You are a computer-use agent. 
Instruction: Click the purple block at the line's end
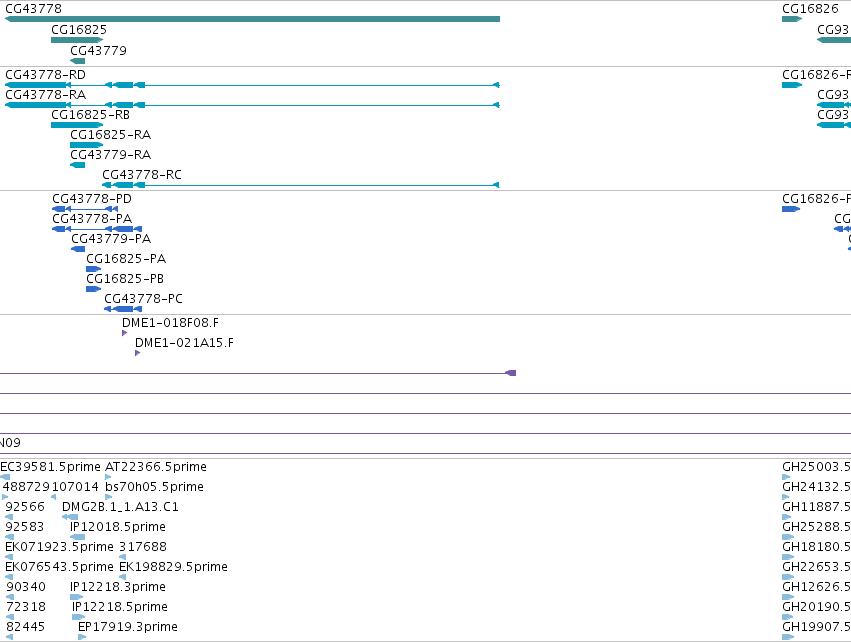(511, 373)
